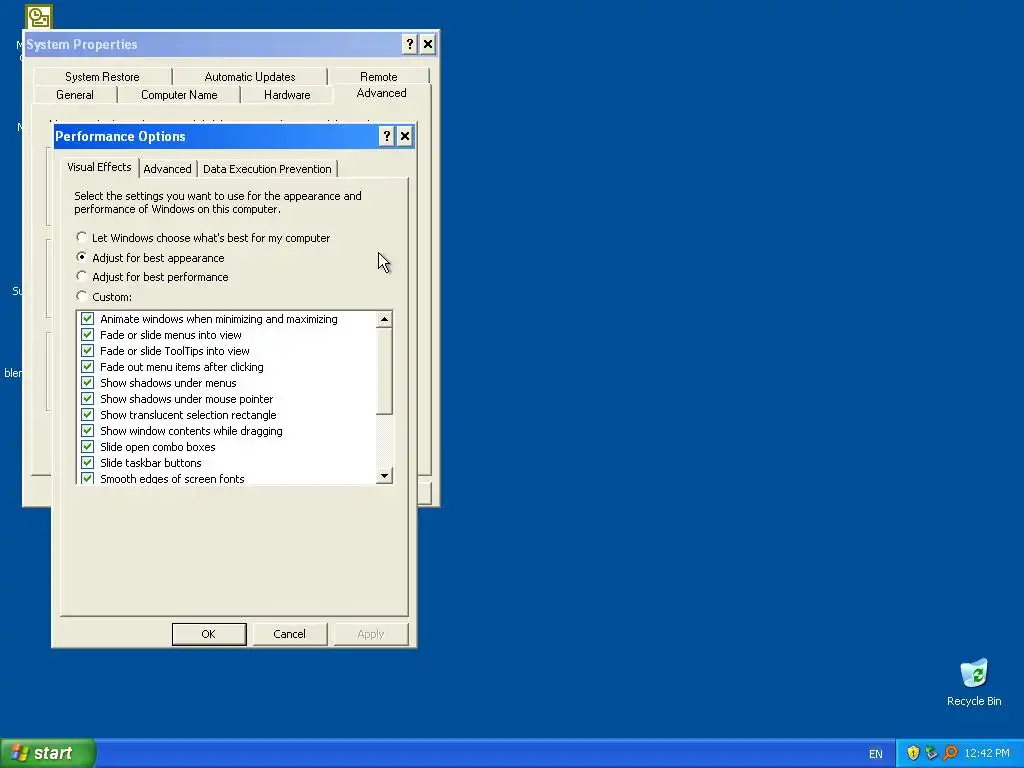
Task: Open Recycle Bin desktop icon
Action: (x=974, y=682)
